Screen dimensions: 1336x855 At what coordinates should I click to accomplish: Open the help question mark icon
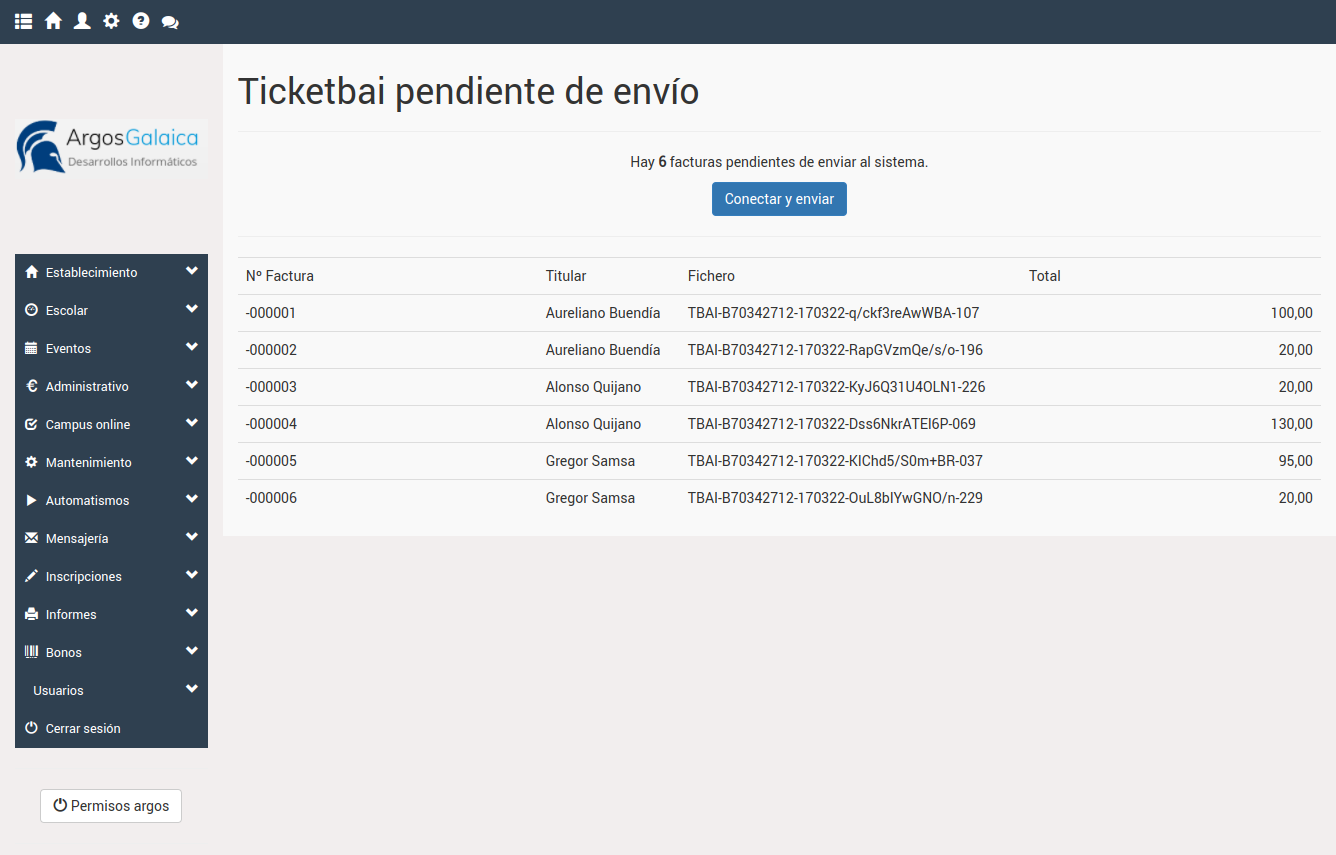coord(141,21)
